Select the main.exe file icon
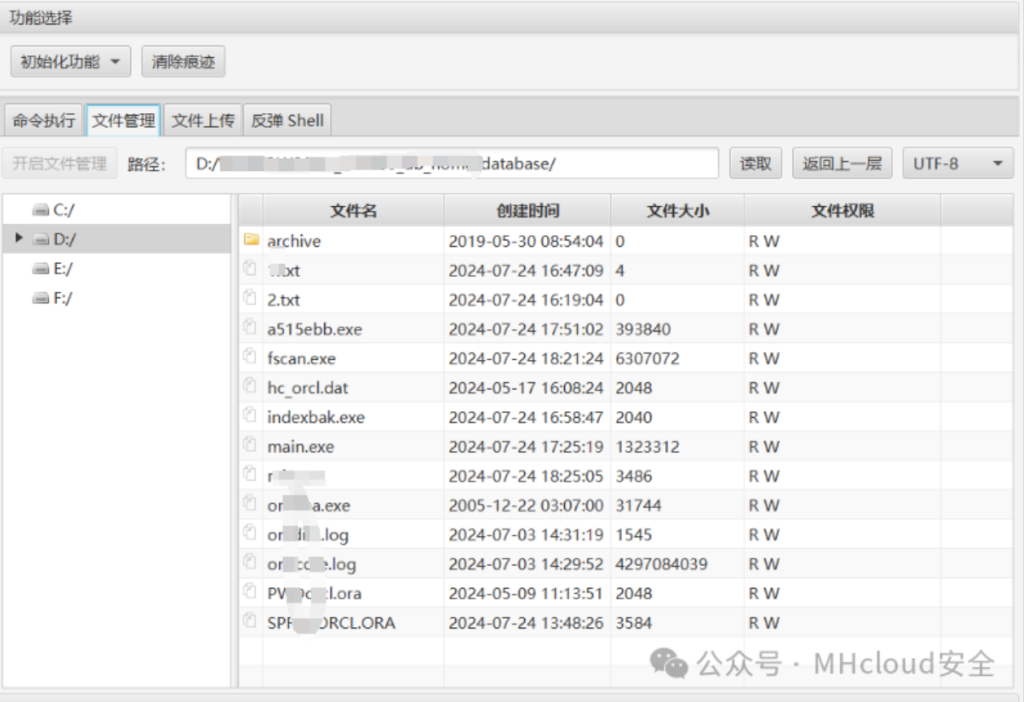The height and width of the screenshot is (702, 1024). point(252,446)
